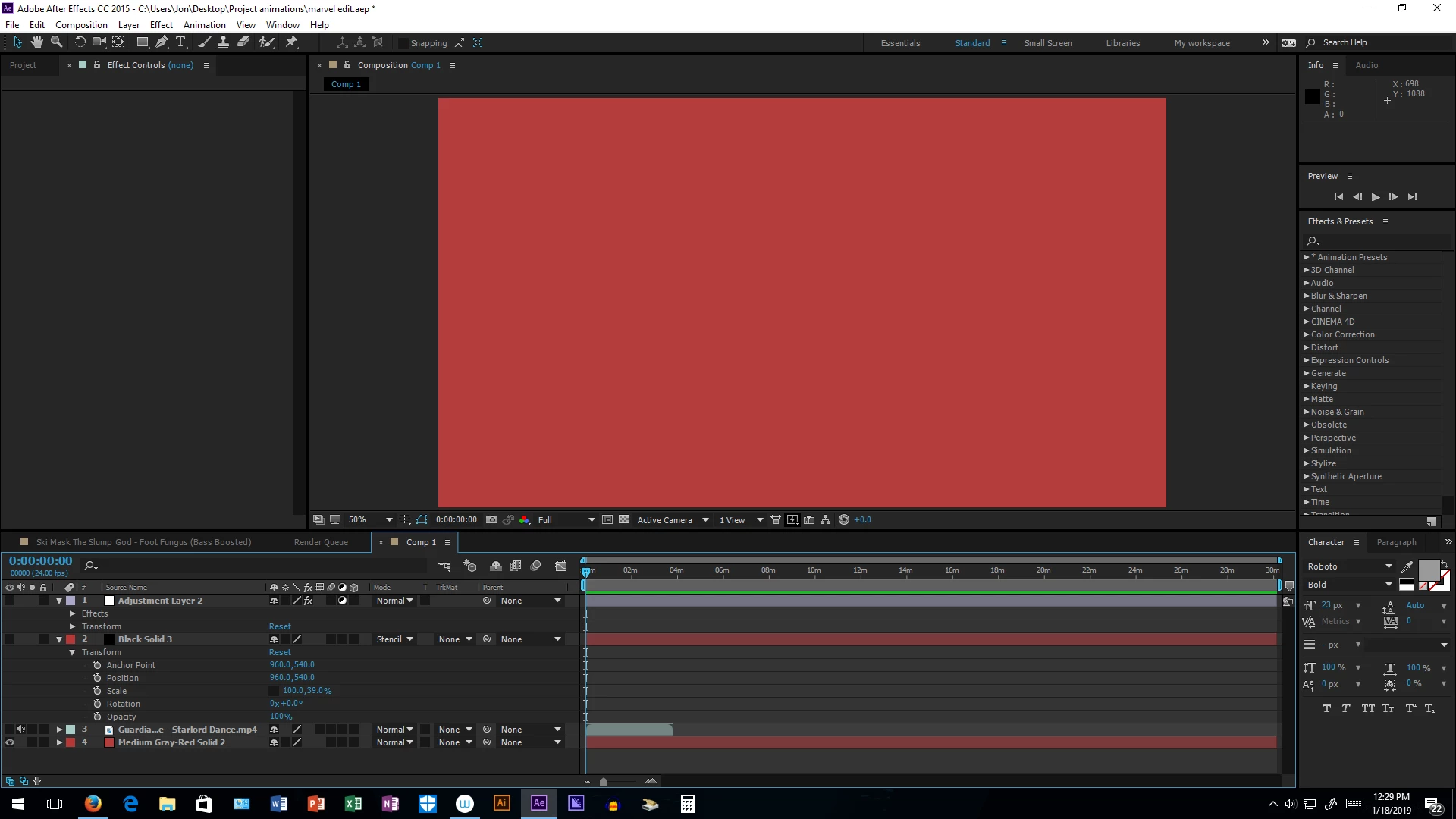Viewport: 1456px width, 819px height.
Task: Select the Horizontal Type tool
Action: [180, 42]
